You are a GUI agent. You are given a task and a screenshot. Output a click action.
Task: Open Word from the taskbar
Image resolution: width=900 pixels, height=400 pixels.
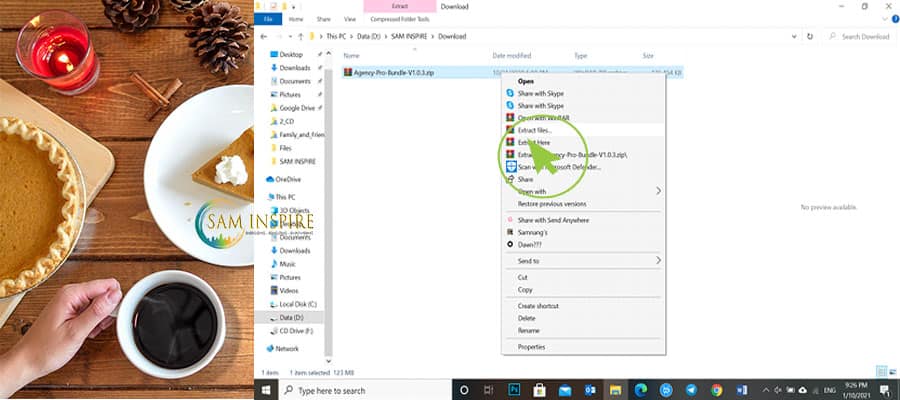[x=742, y=390]
